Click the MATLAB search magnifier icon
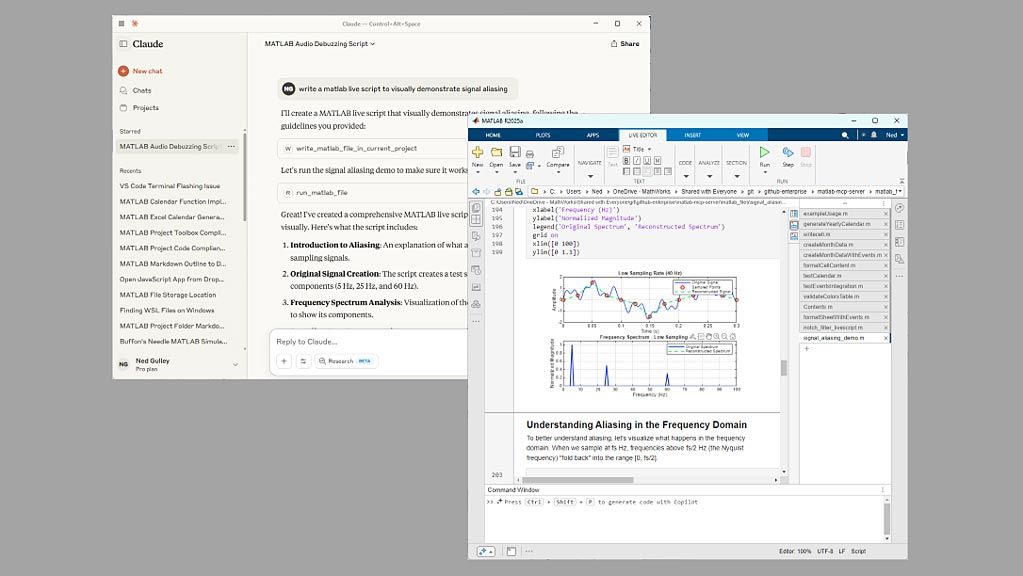This screenshot has height=576, width=1023. pos(845,135)
